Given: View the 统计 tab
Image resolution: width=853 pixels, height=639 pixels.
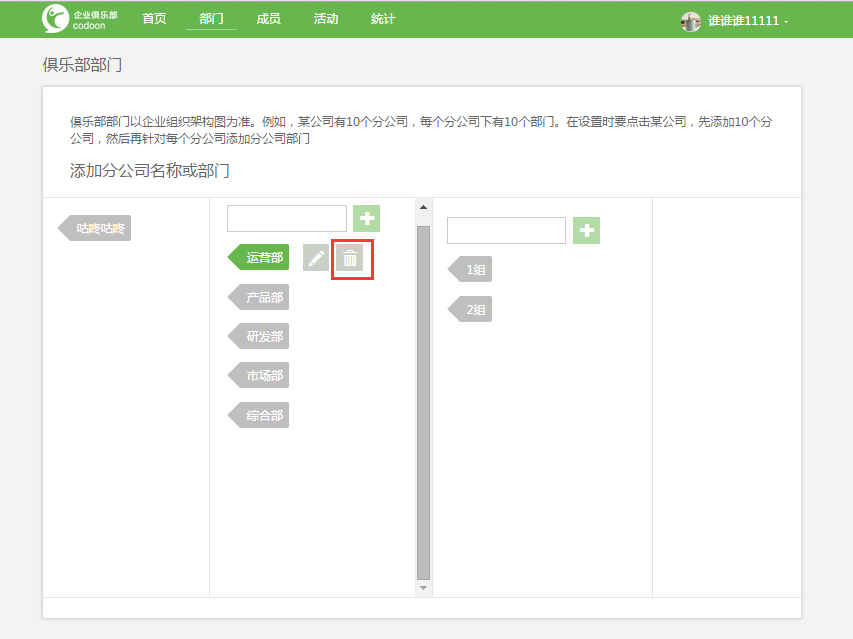Looking at the screenshot, I should pos(383,19).
